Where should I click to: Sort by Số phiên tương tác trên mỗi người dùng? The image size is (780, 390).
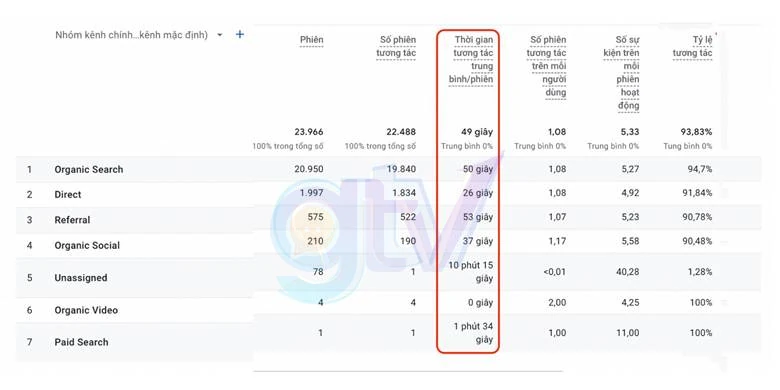click(546, 66)
